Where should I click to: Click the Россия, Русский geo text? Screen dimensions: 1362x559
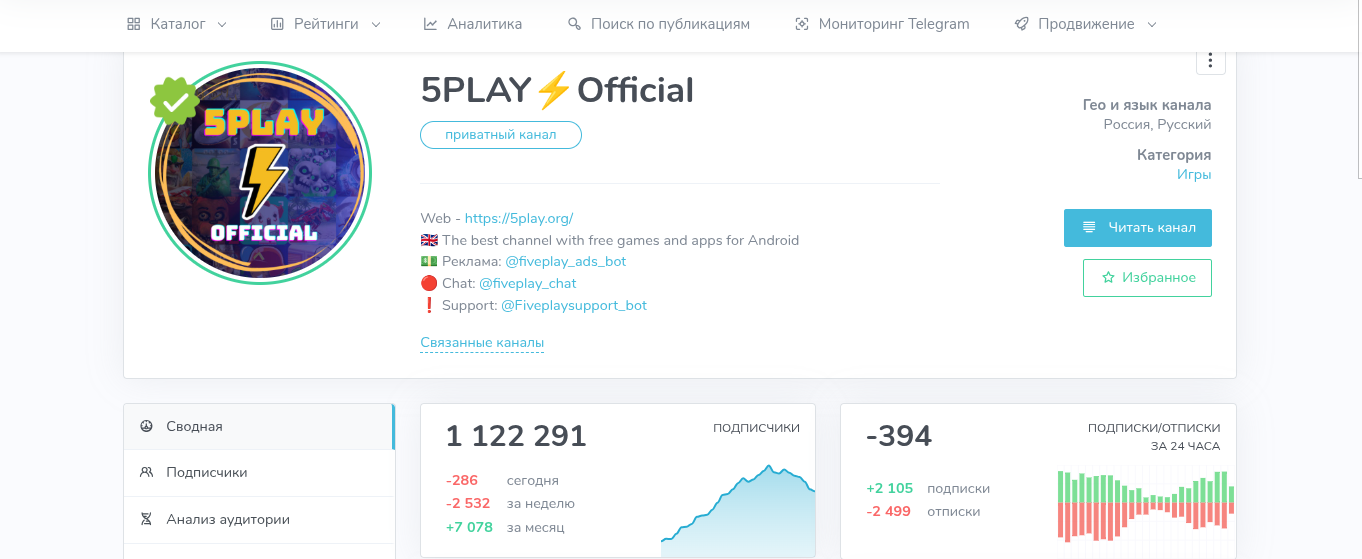pos(1157,124)
